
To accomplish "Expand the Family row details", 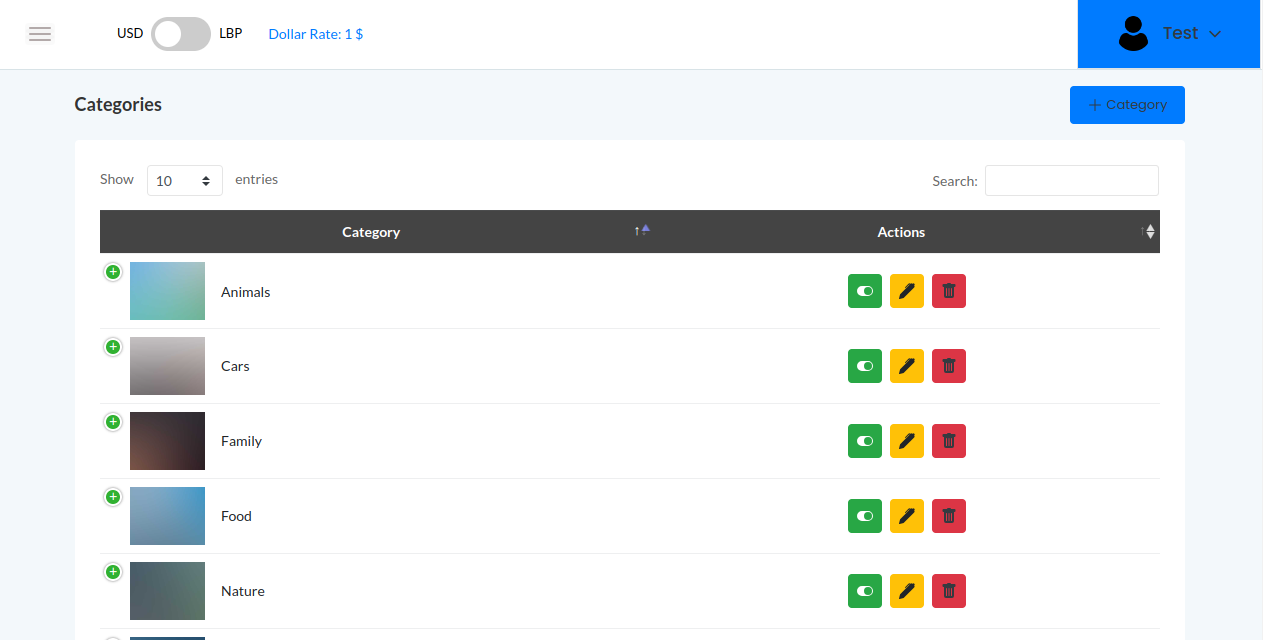I will [x=113, y=422].
